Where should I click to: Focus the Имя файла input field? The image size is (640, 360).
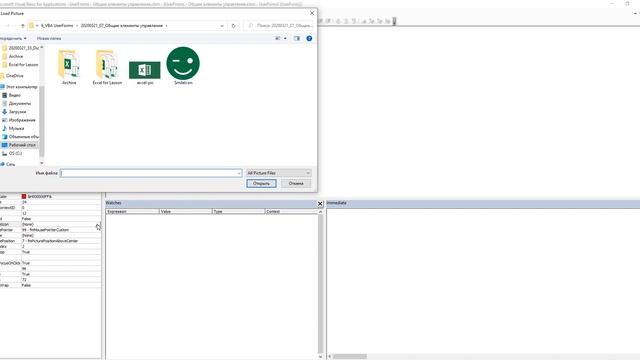pos(151,173)
